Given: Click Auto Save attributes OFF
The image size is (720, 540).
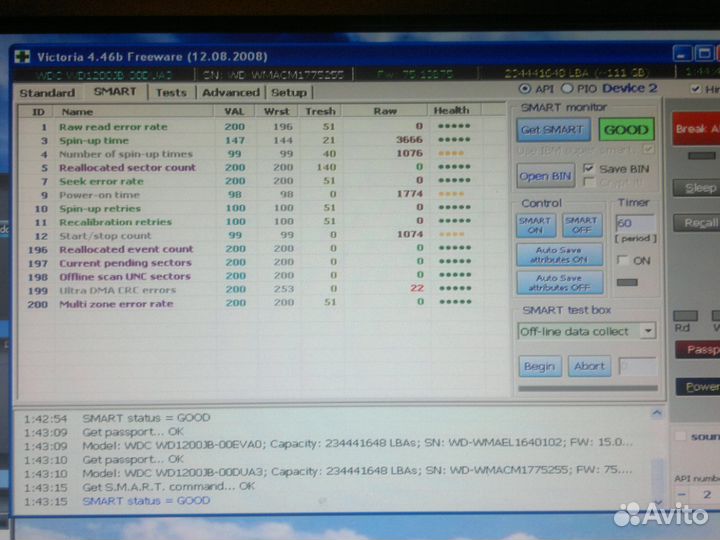Looking at the screenshot, I should coord(559,282).
